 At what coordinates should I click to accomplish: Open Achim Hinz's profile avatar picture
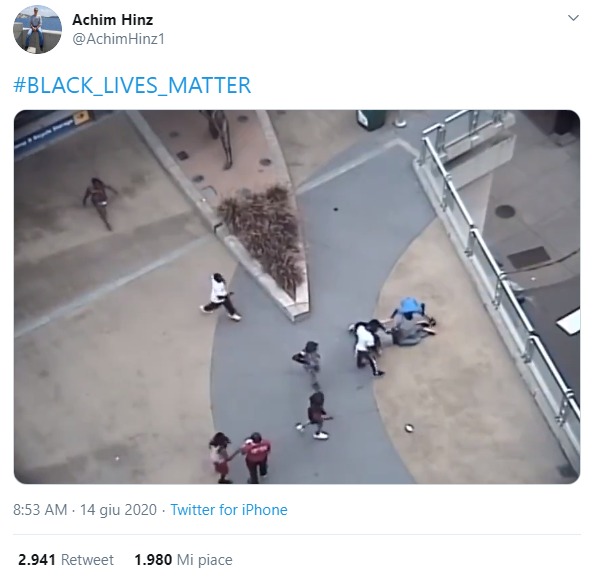tap(37, 29)
